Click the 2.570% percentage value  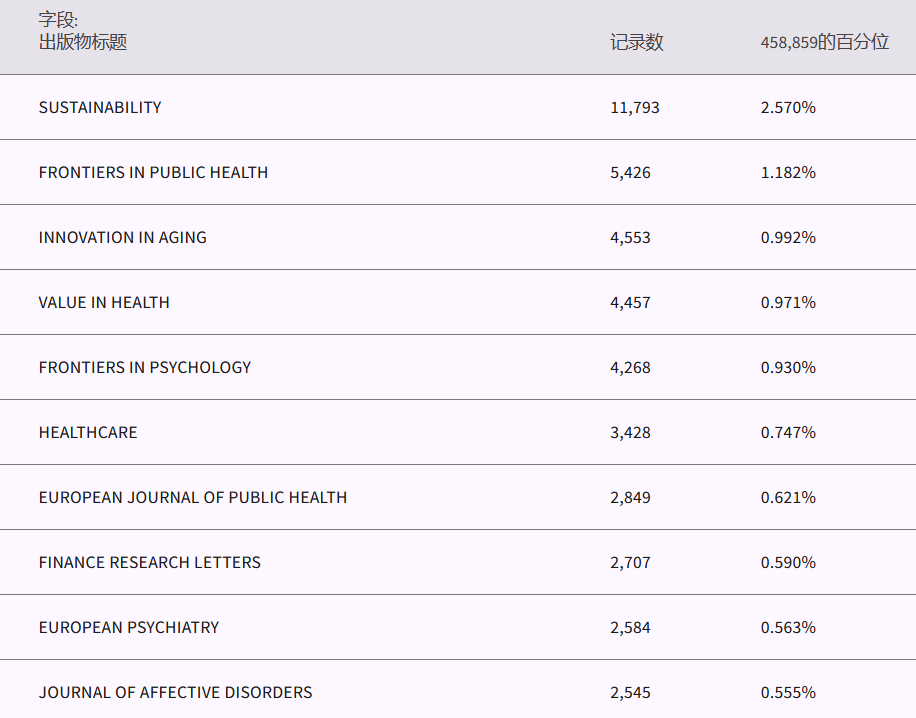pos(788,107)
